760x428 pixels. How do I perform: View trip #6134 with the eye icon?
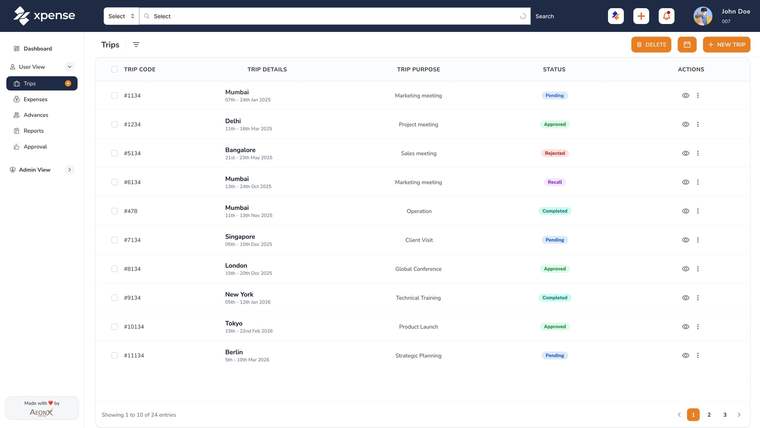click(685, 182)
